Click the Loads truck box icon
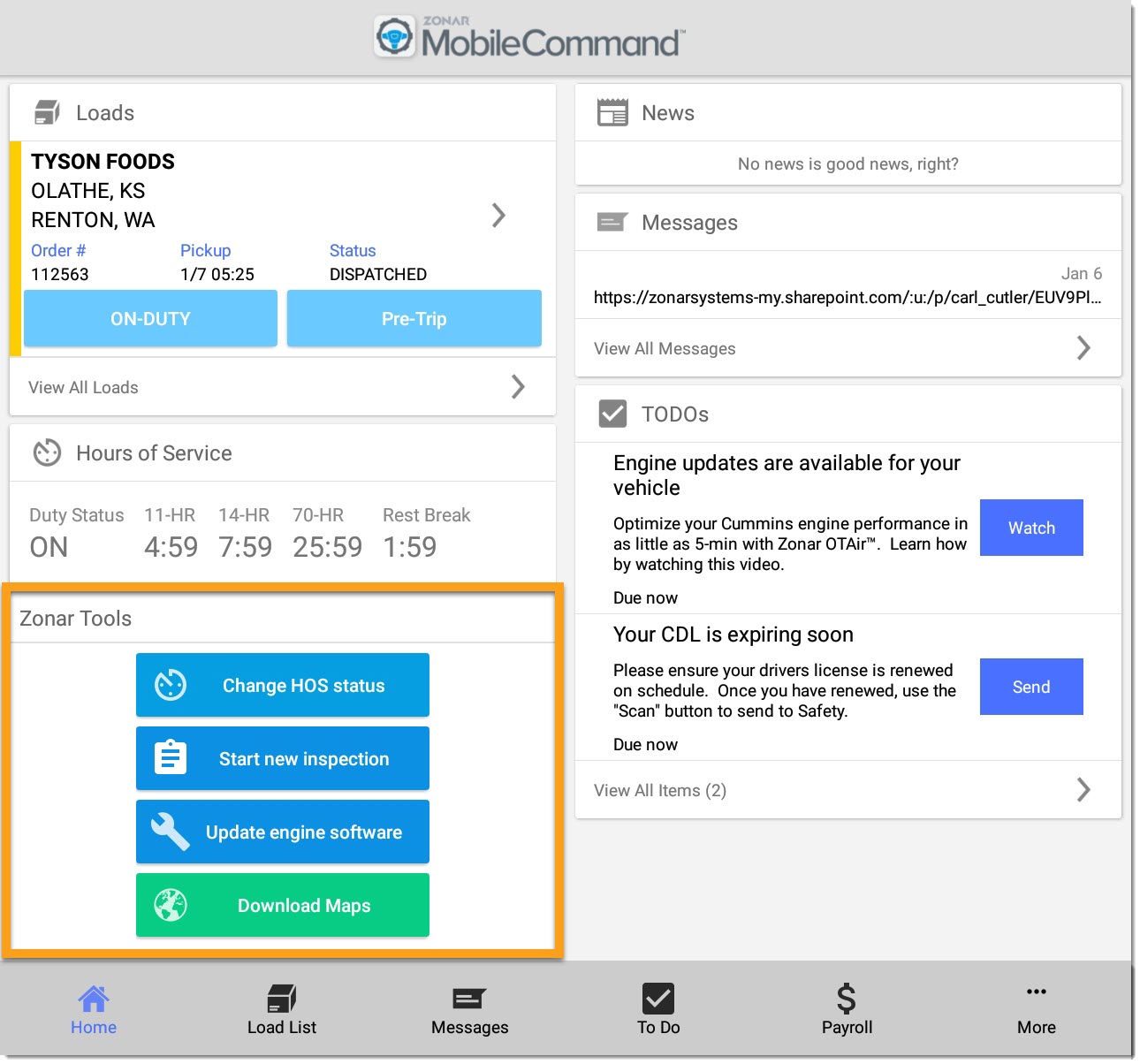 click(47, 112)
